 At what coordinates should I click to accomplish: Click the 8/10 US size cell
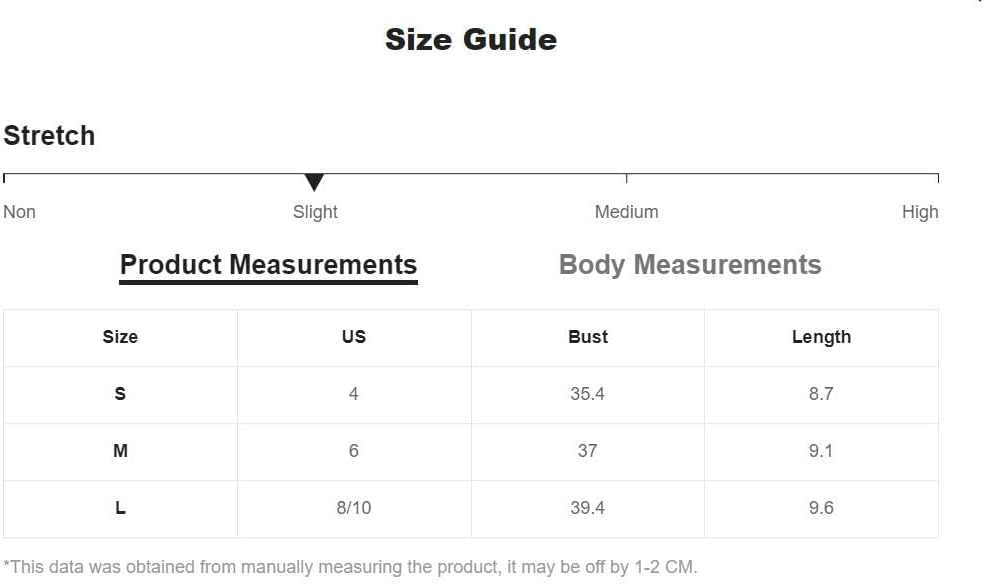click(354, 508)
